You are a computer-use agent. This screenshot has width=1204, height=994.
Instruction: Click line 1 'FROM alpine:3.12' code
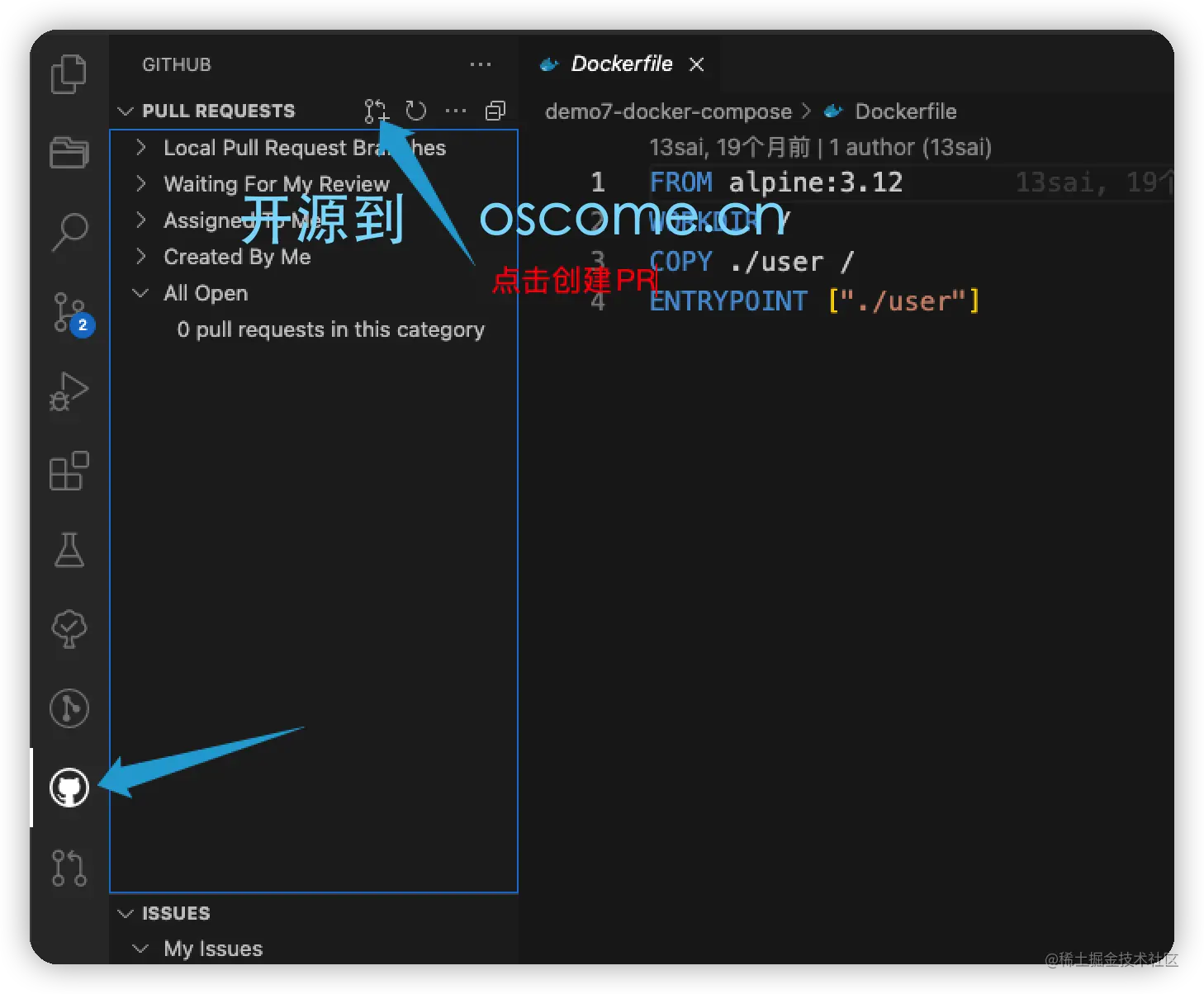pyautogui.click(x=776, y=182)
